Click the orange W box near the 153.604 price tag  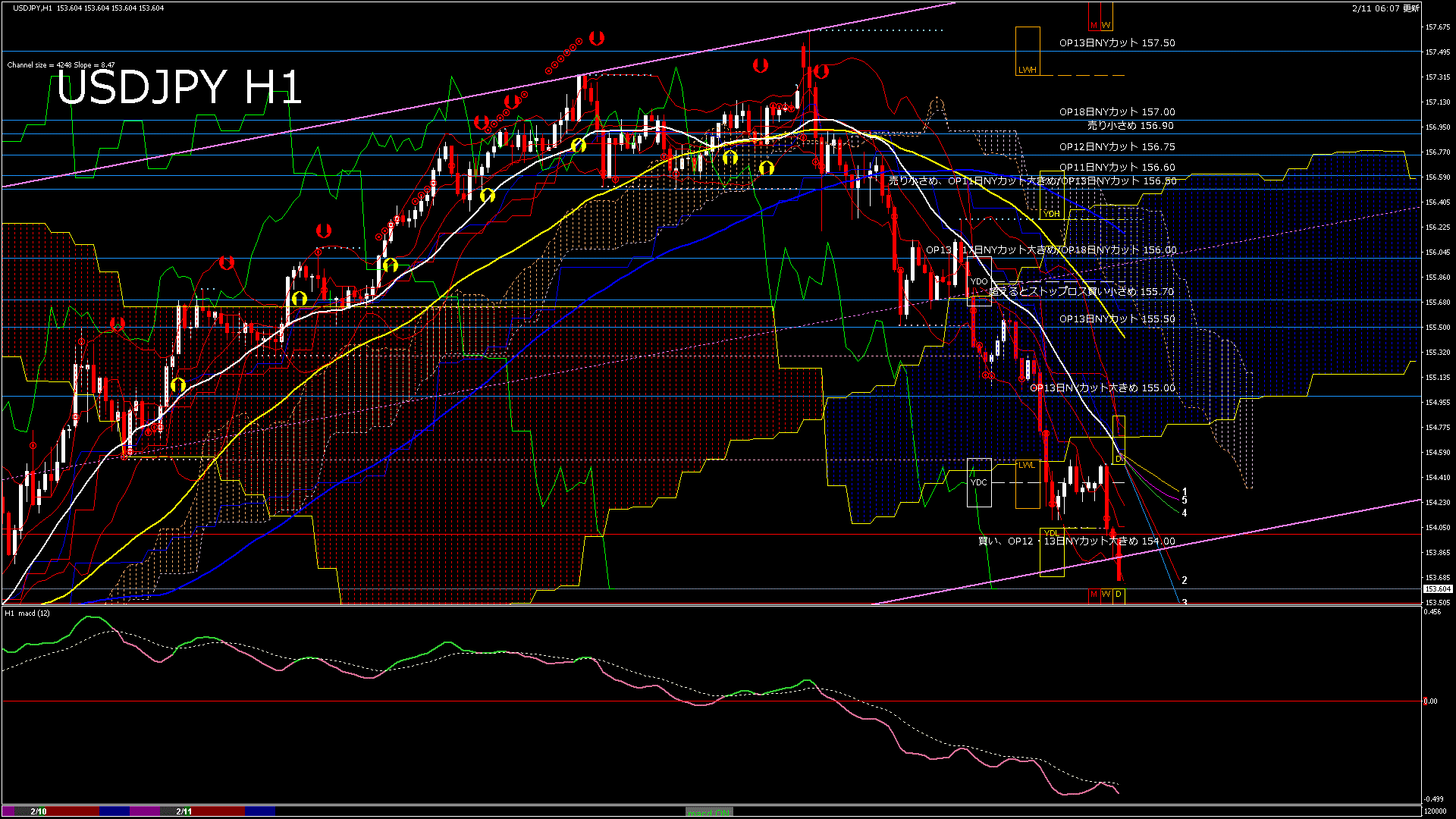[x=1106, y=595]
